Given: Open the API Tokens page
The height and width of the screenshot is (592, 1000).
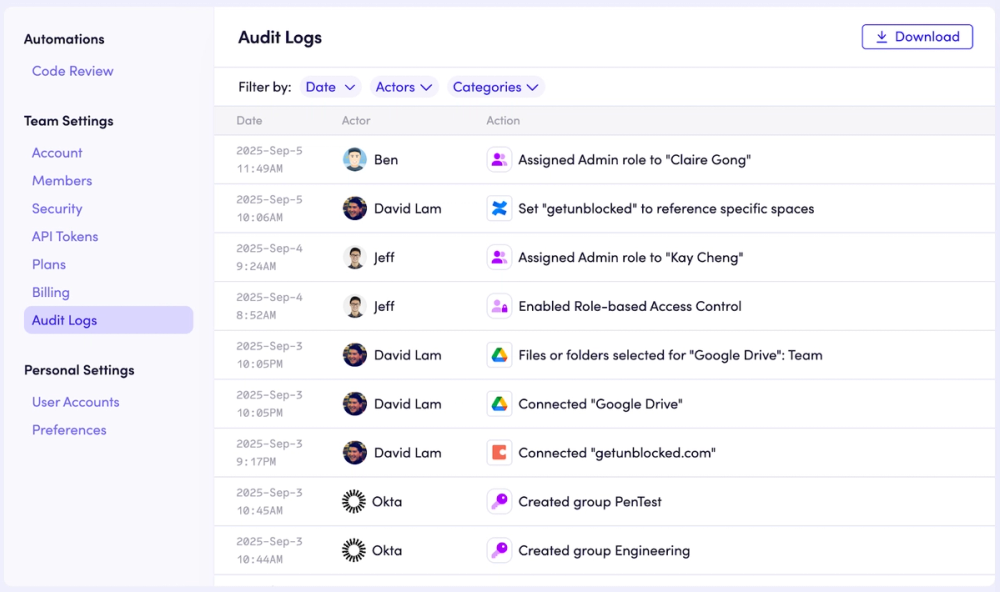Looking at the screenshot, I should [65, 237].
